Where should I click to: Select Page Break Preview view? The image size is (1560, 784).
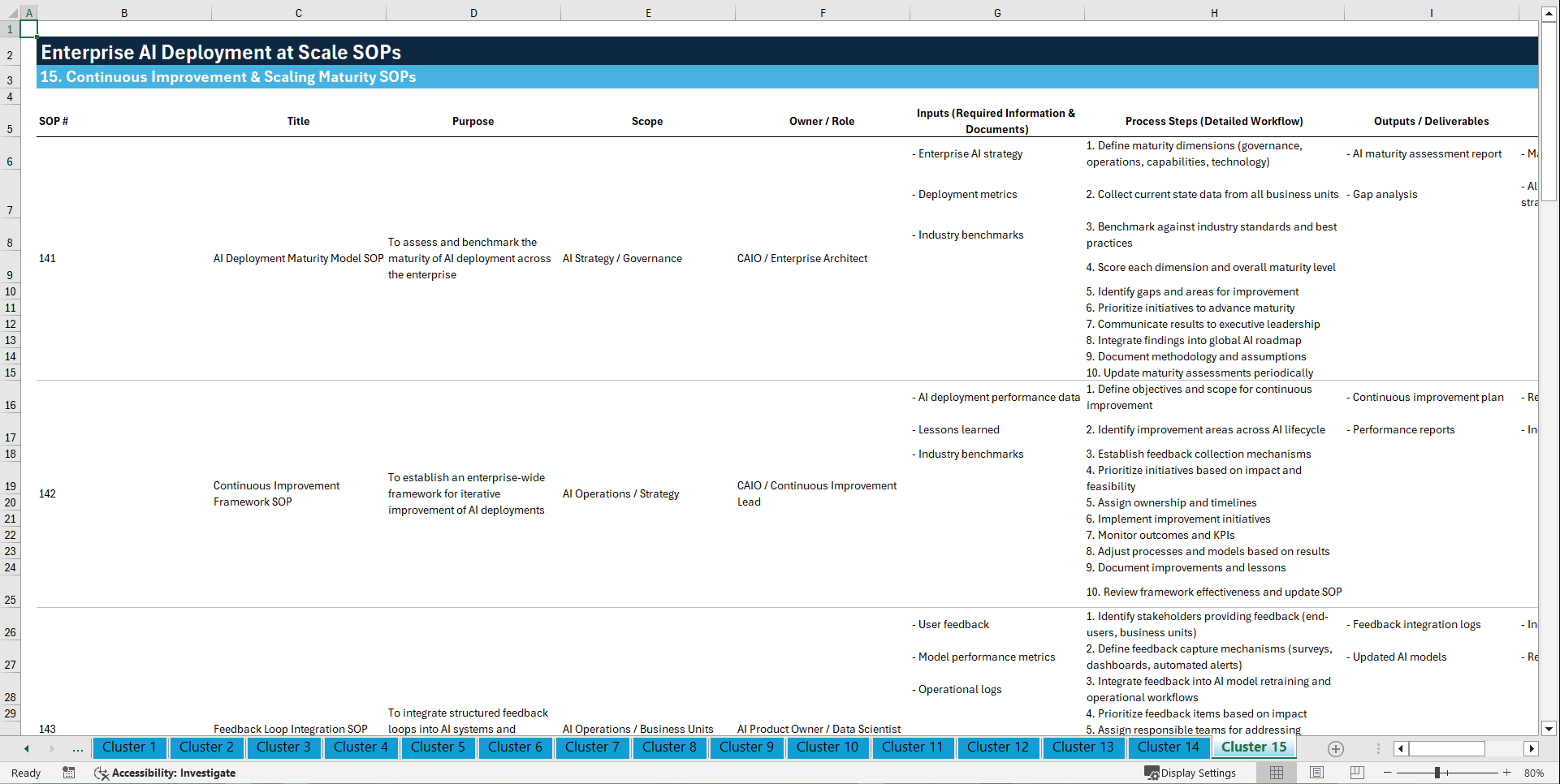click(1356, 773)
